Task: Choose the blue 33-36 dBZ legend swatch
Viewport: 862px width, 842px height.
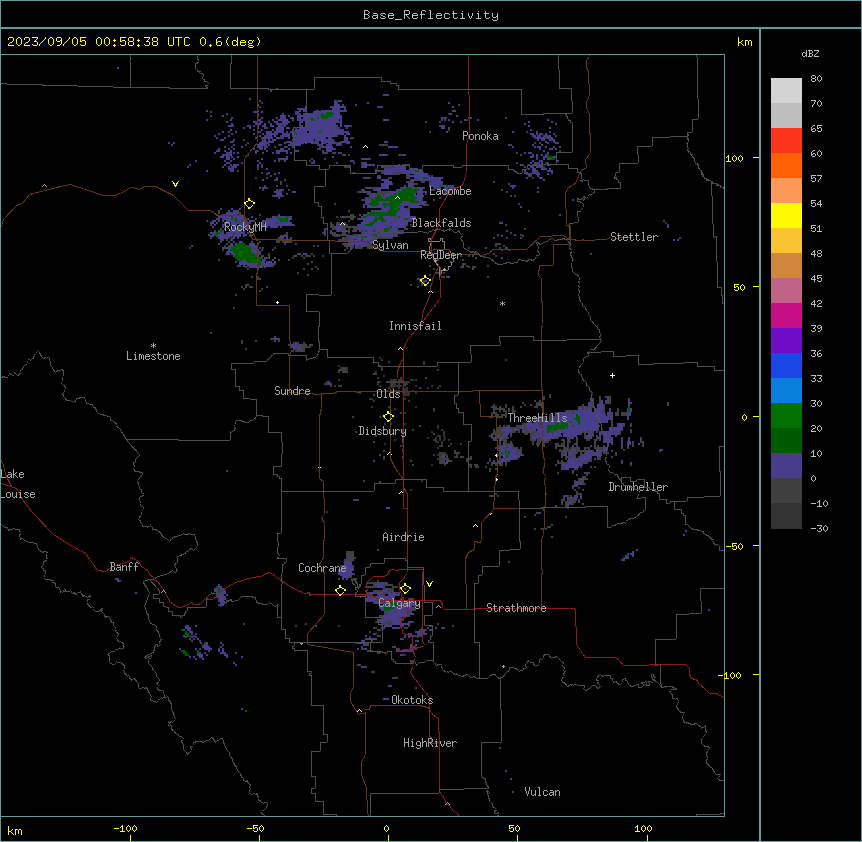Action: point(786,365)
